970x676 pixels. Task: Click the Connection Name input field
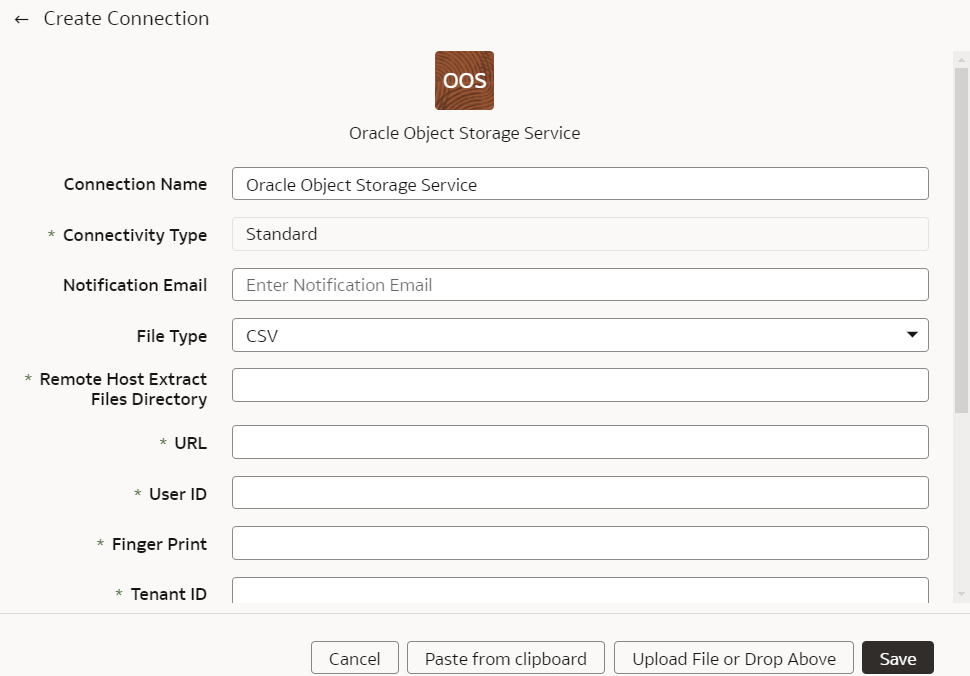580,183
